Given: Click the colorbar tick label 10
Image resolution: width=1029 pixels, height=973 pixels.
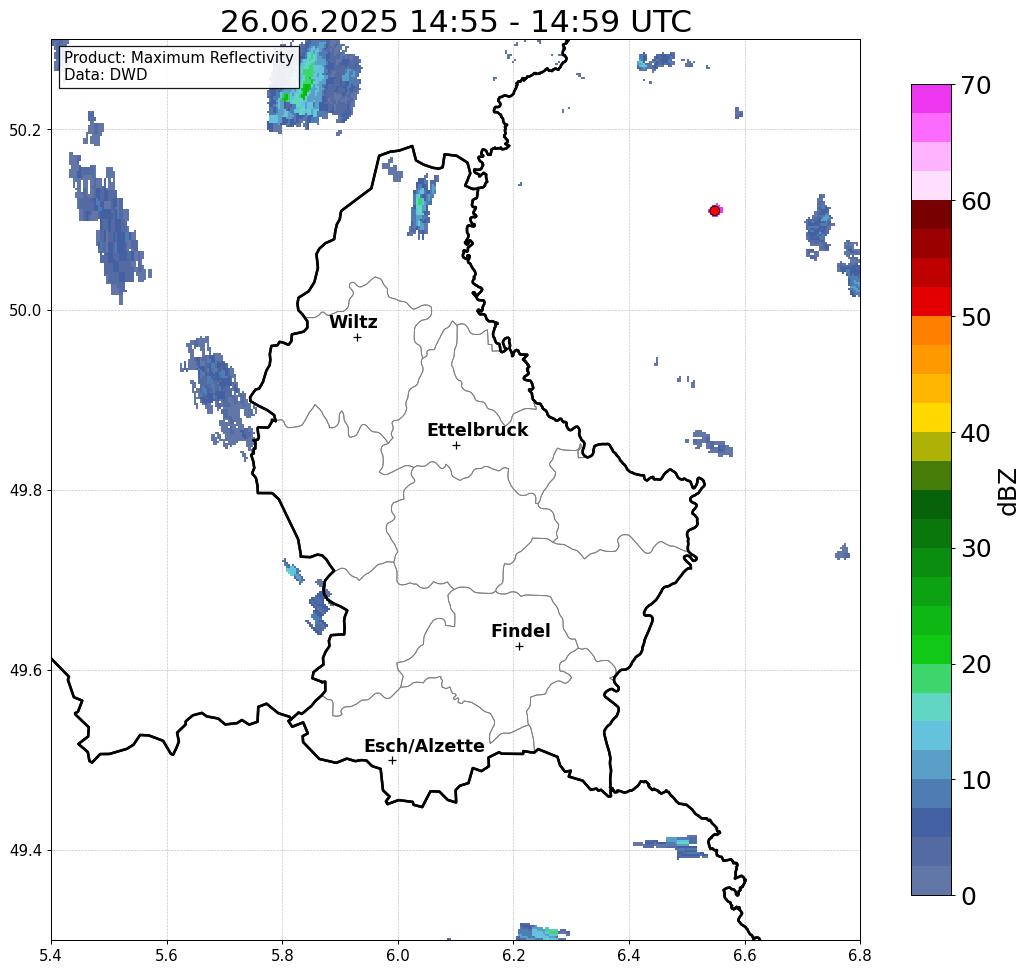Looking at the screenshot, I should coord(975,780).
